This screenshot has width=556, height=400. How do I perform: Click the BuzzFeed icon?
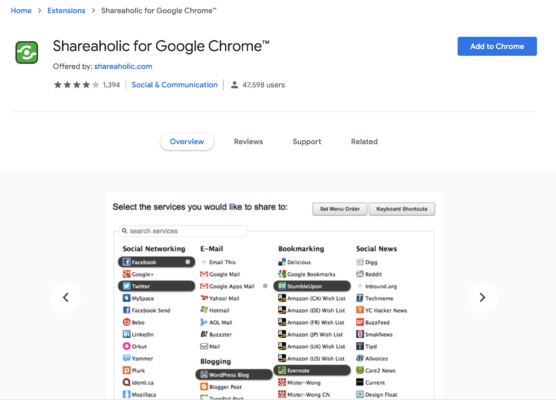point(360,322)
